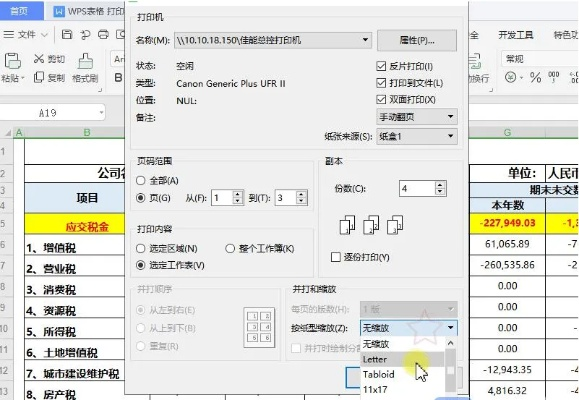Image resolution: width=579 pixels, height=400 pixels.
Task: Uncheck 双面打印(X) checkbox
Action: point(381,99)
